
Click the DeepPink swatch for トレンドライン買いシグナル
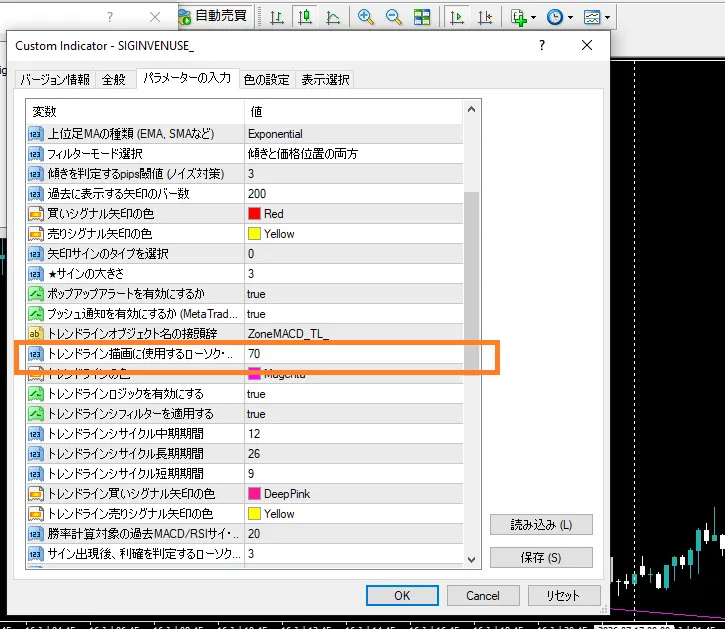click(254, 493)
